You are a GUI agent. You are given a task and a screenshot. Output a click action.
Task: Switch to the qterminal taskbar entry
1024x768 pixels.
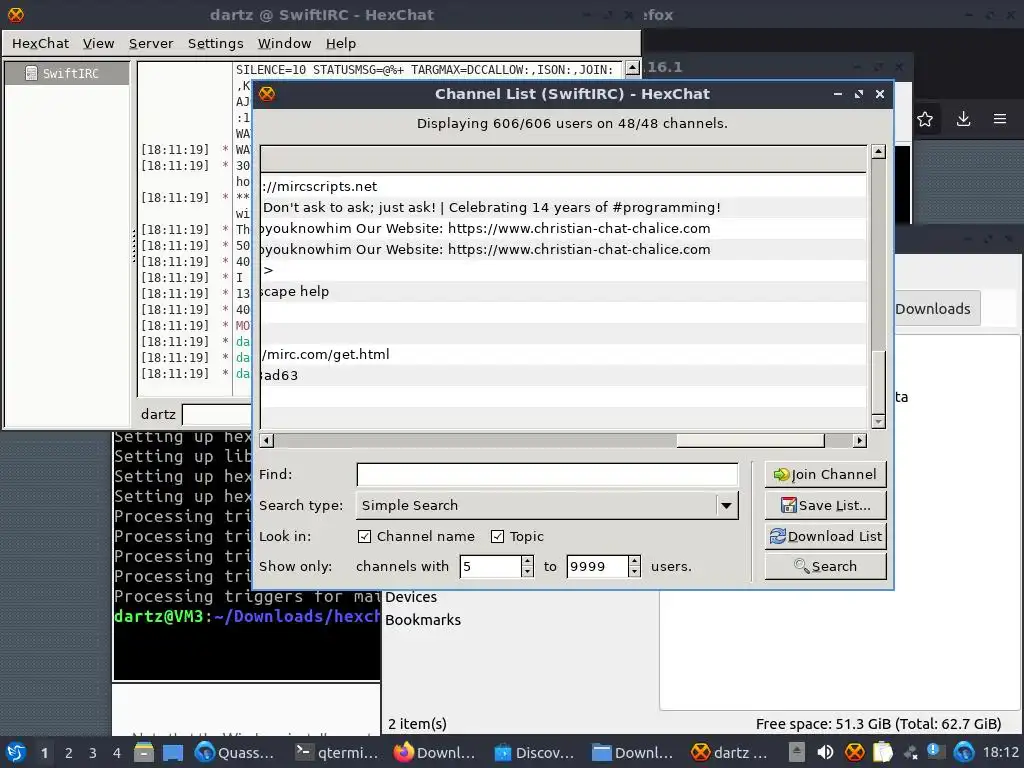(x=336, y=752)
